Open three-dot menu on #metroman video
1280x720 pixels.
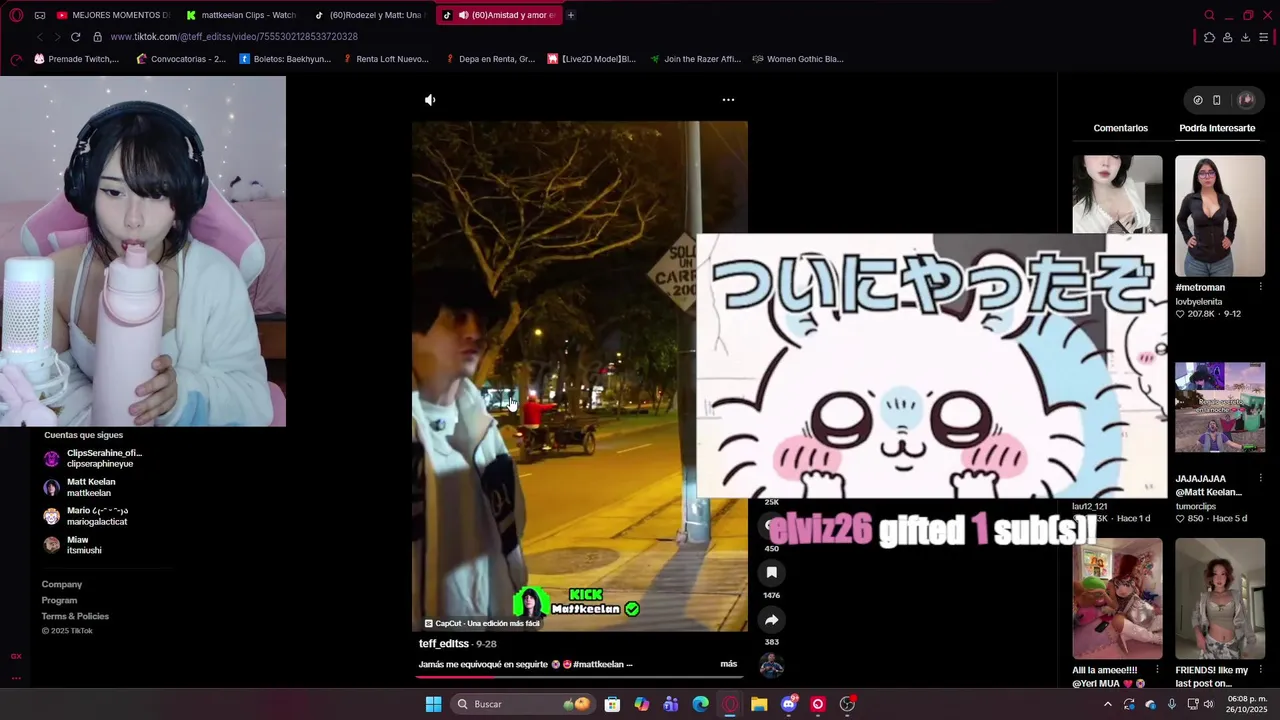[1259, 288]
